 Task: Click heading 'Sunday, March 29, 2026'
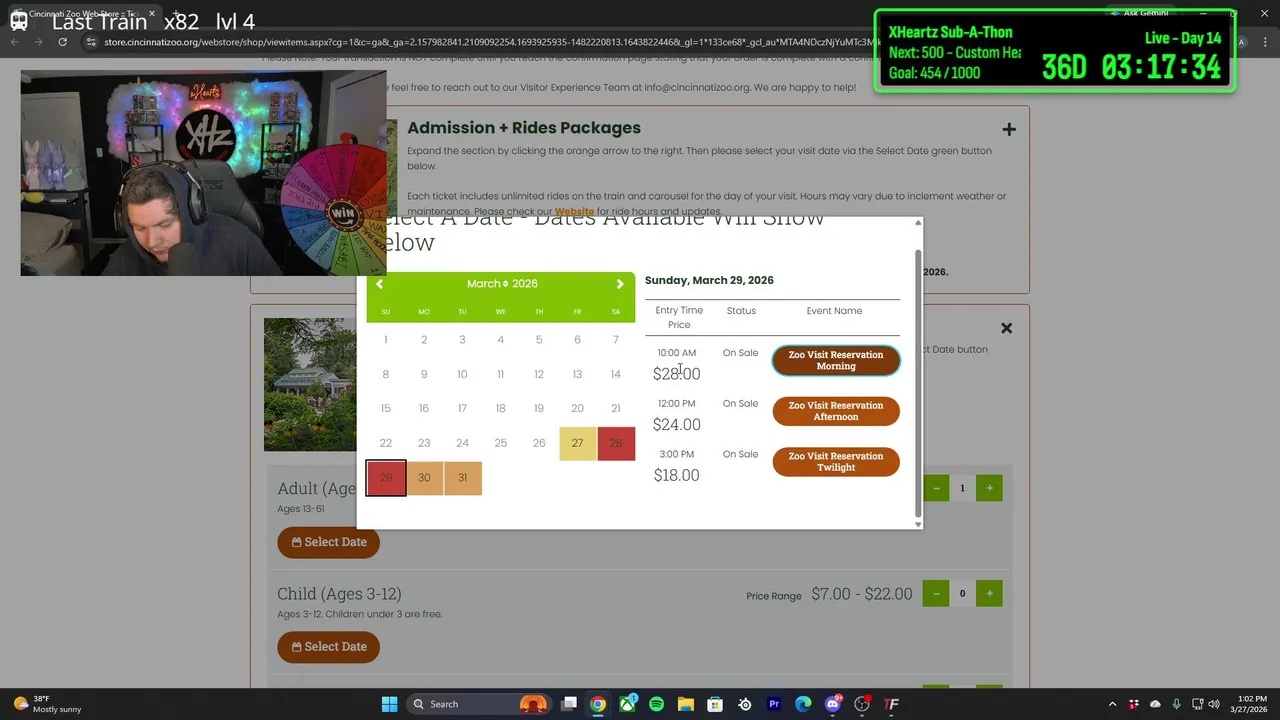point(709,280)
